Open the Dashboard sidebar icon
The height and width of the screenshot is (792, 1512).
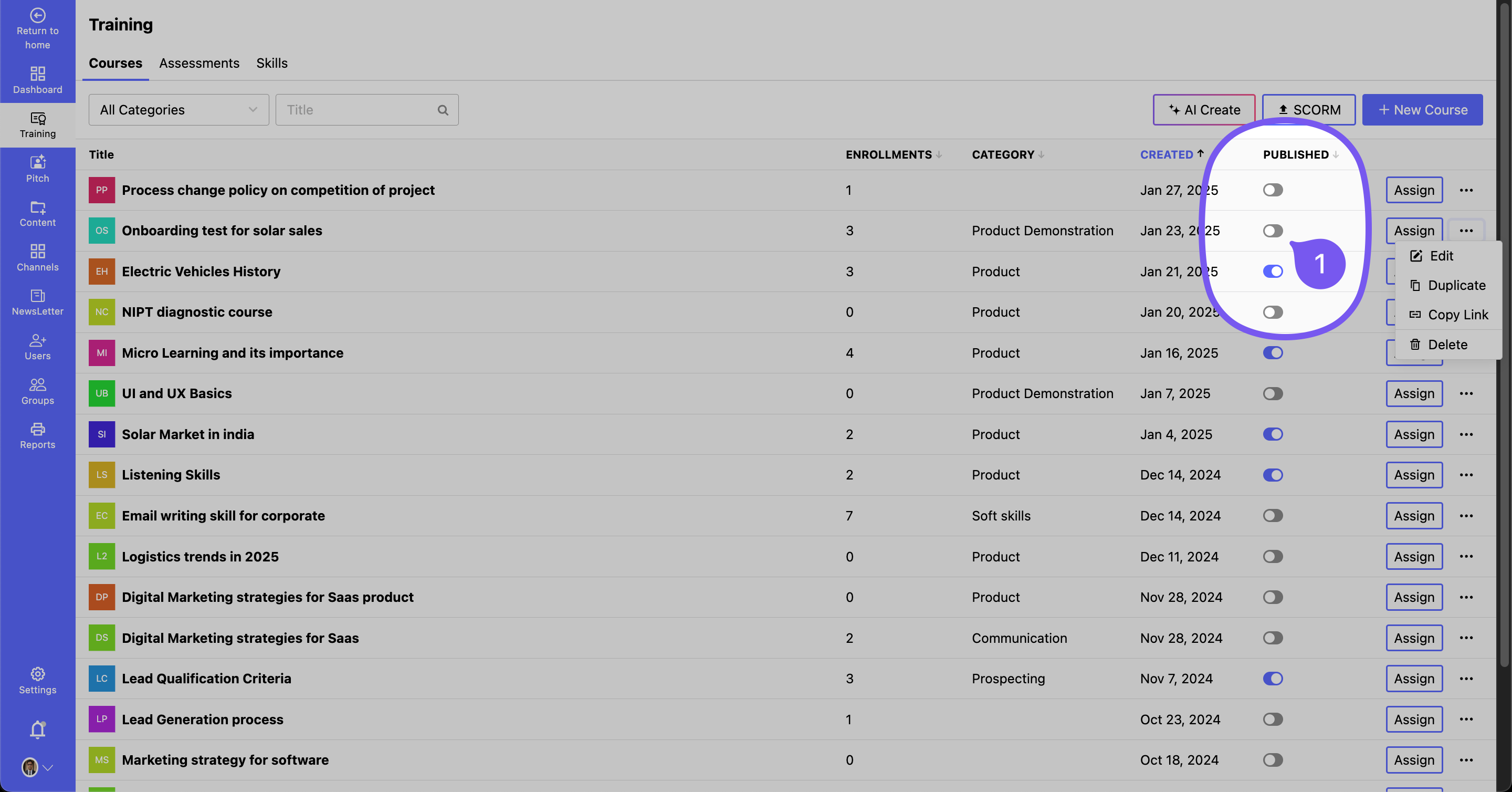(38, 74)
